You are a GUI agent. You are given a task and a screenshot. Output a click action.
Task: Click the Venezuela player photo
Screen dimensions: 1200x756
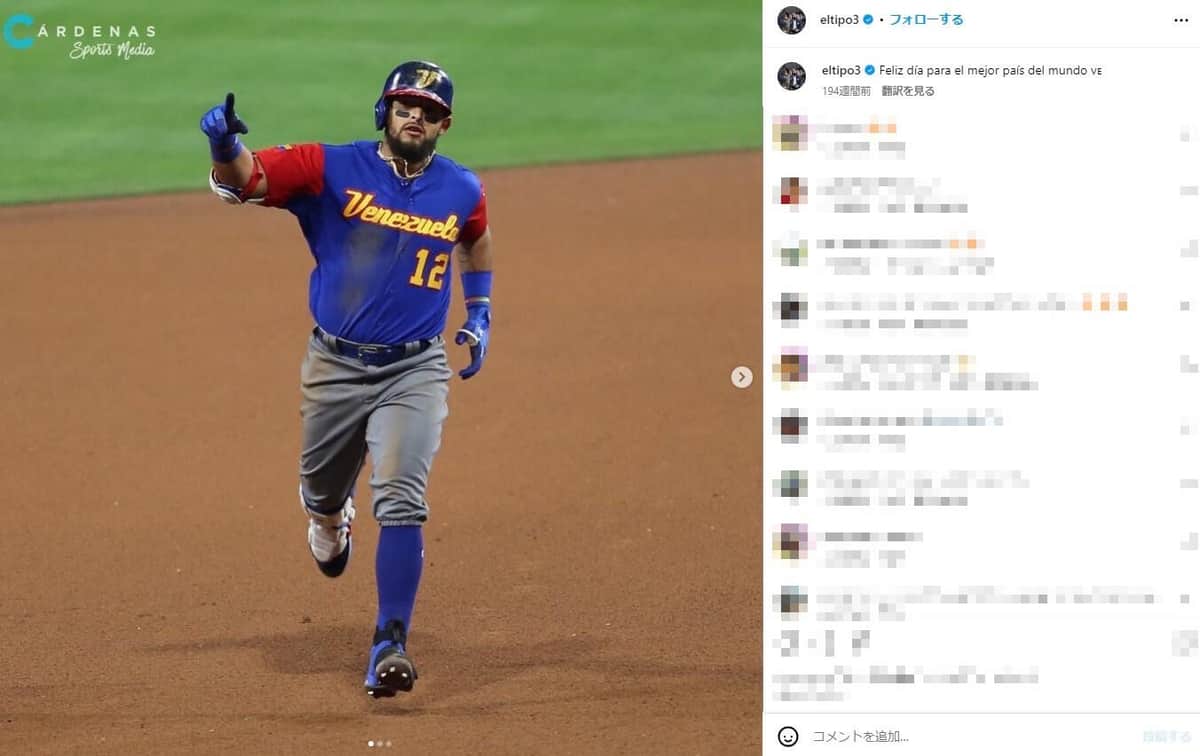(x=381, y=378)
